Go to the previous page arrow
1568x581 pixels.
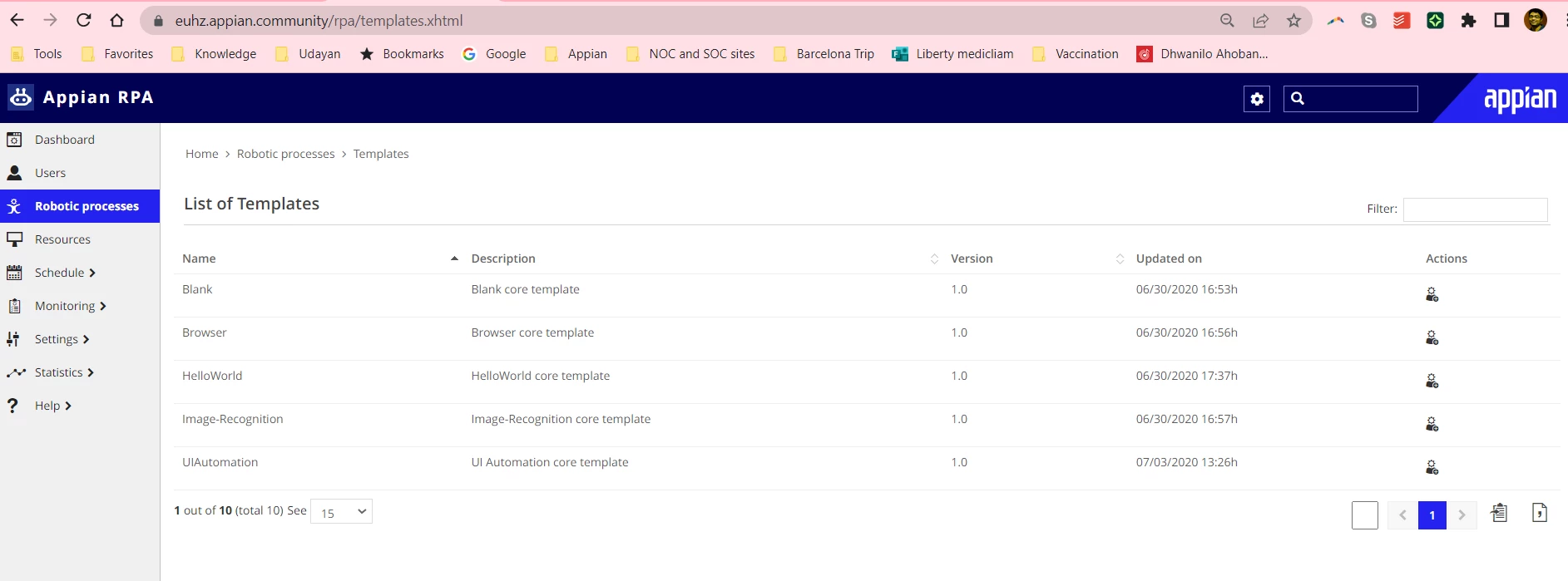click(x=1402, y=515)
